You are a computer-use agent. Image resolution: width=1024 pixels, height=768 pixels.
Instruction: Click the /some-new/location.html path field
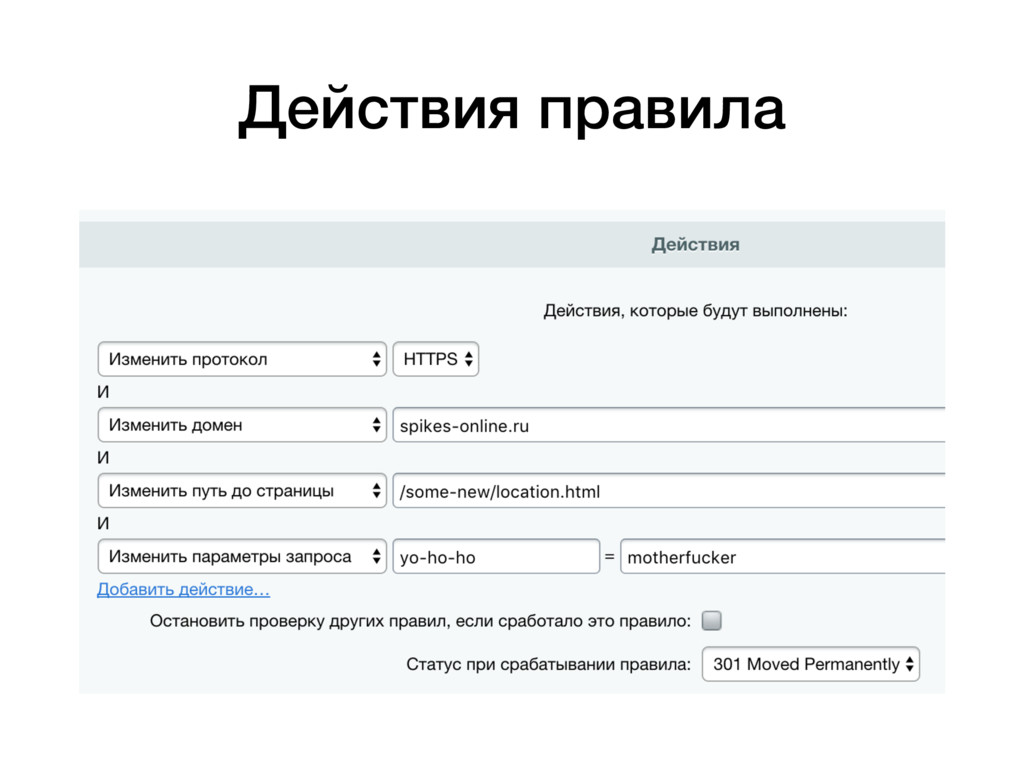coord(669,491)
